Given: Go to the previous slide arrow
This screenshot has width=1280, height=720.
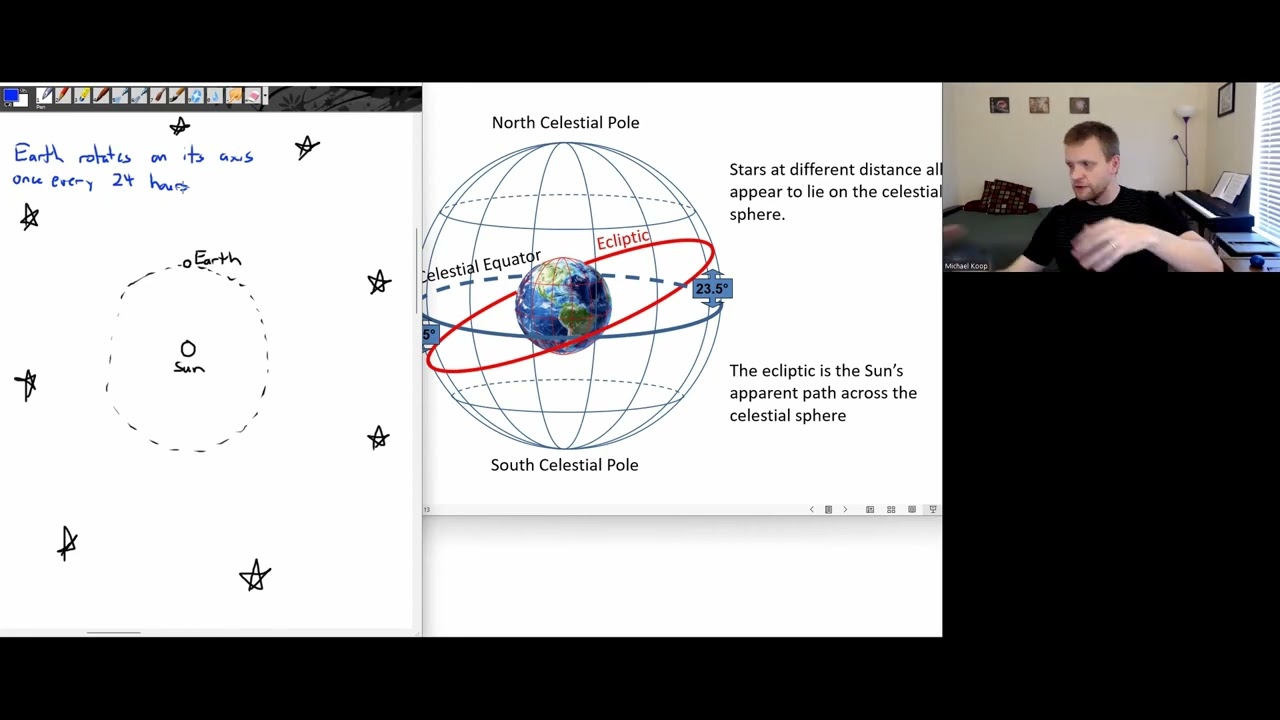Looking at the screenshot, I should pyautogui.click(x=812, y=510).
